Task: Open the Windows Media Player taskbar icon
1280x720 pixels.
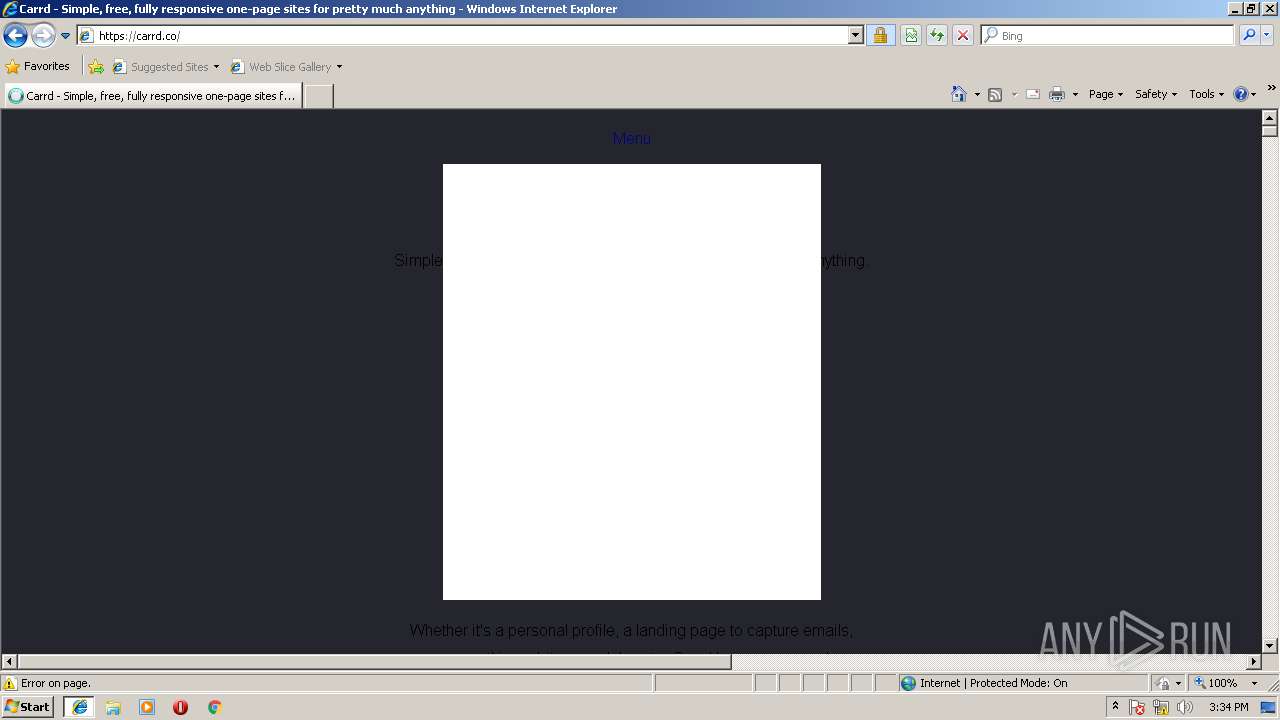Action: [x=147, y=707]
